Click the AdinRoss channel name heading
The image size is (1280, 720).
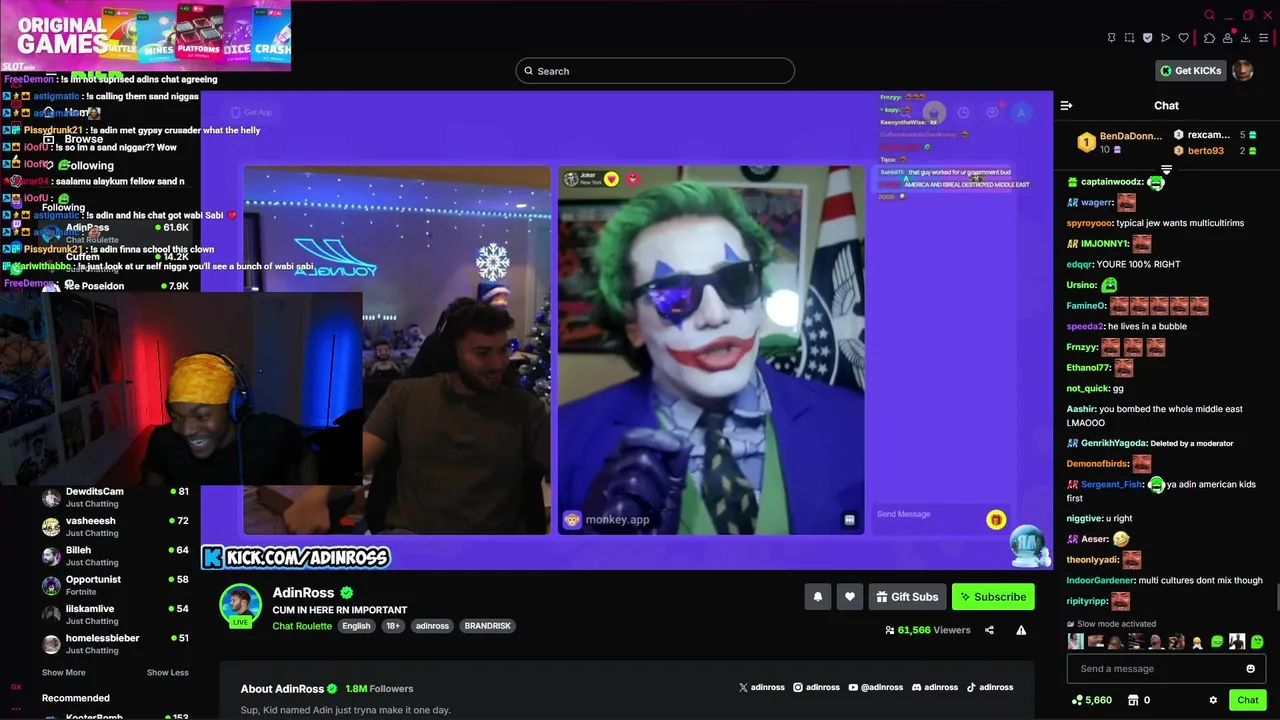click(x=303, y=593)
